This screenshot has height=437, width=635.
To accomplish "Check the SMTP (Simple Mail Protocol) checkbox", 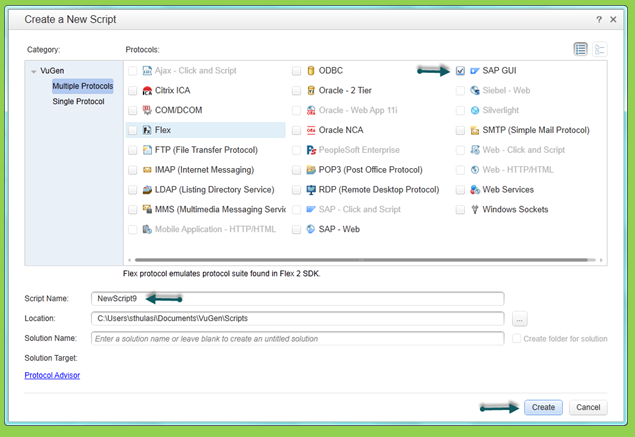I will [460, 130].
